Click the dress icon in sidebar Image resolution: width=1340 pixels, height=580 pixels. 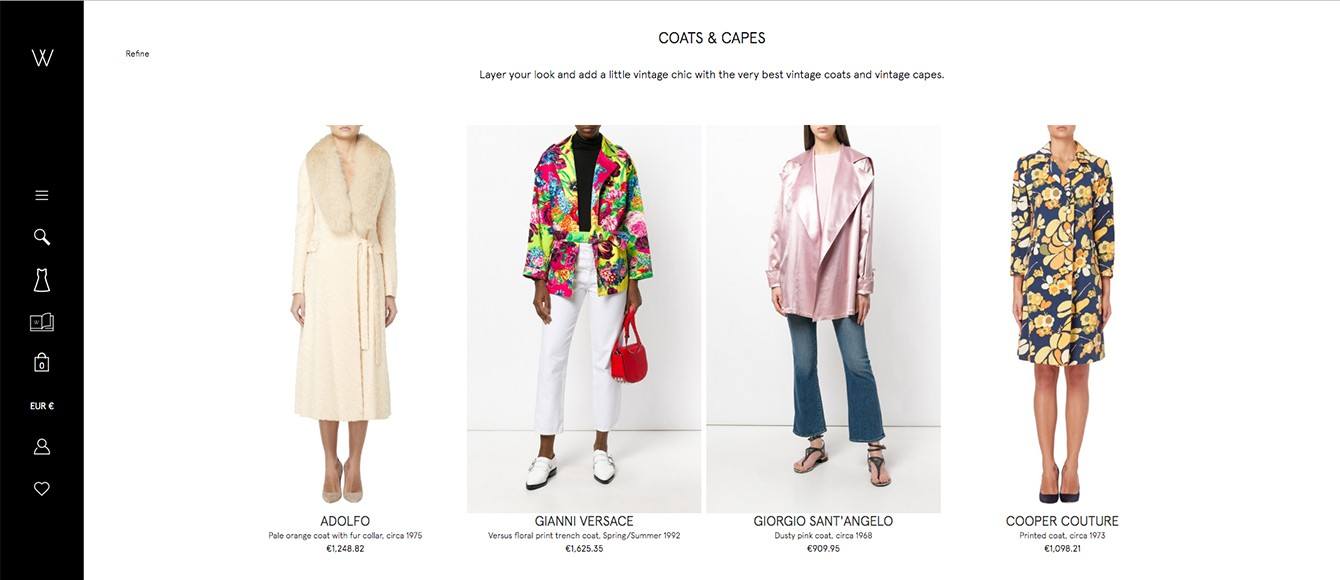click(x=42, y=280)
